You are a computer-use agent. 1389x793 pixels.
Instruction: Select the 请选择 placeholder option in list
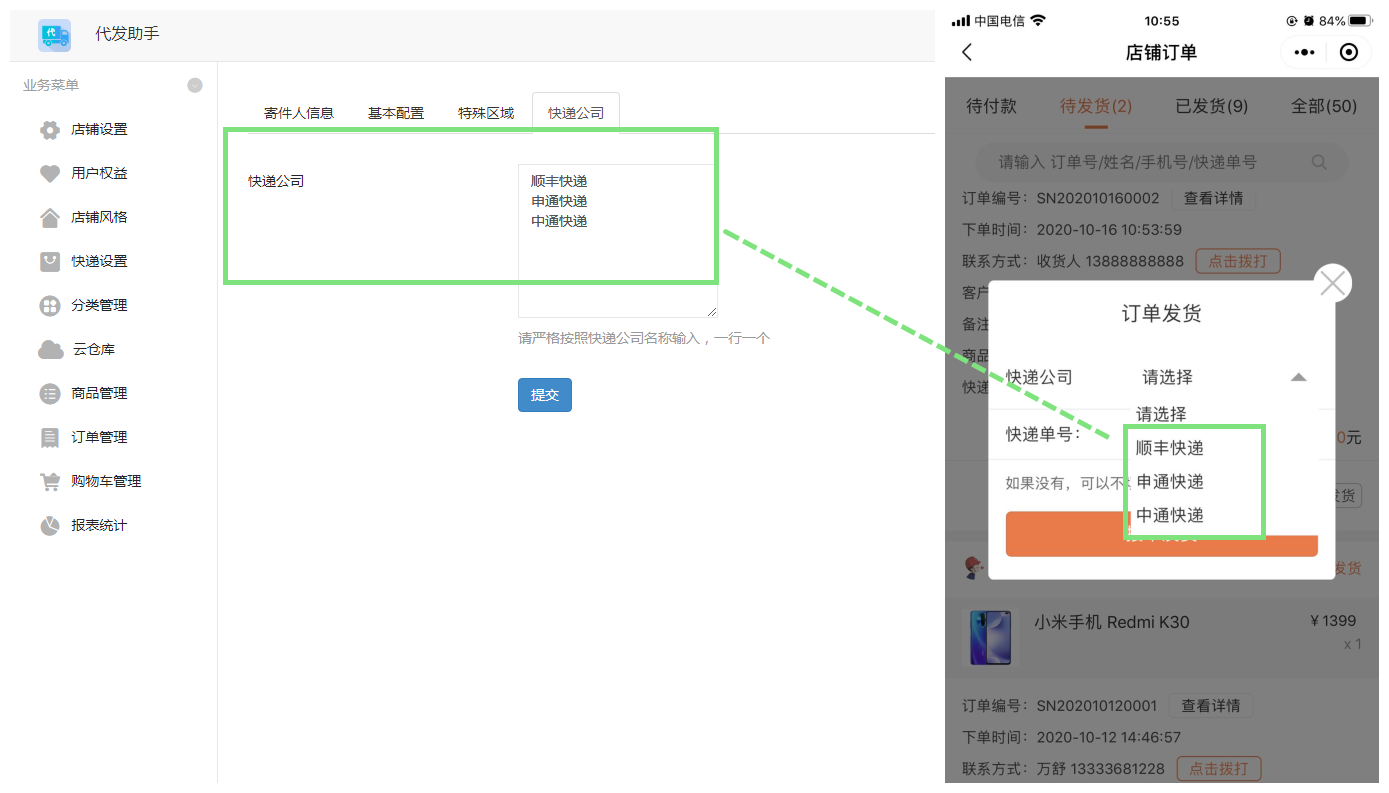pos(1161,414)
